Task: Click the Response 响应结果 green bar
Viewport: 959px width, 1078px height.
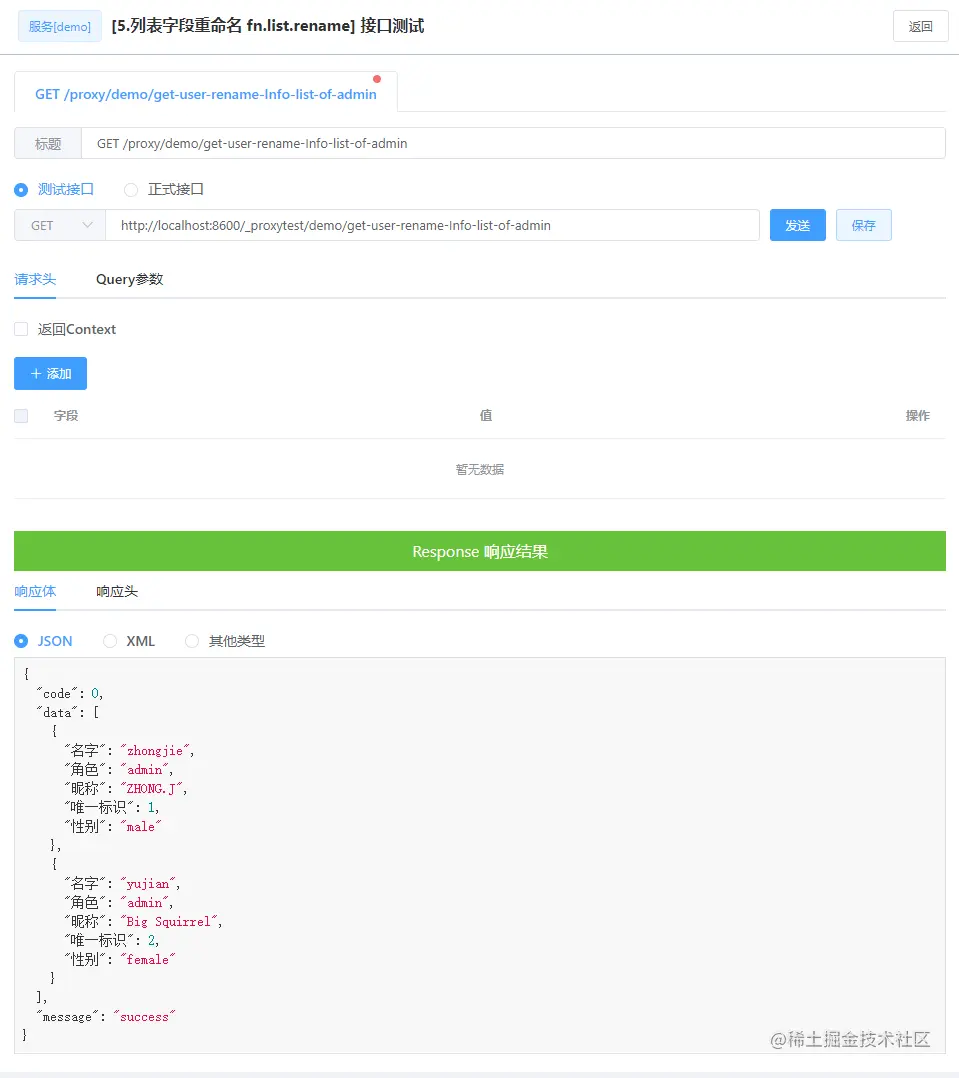Action: tap(480, 551)
